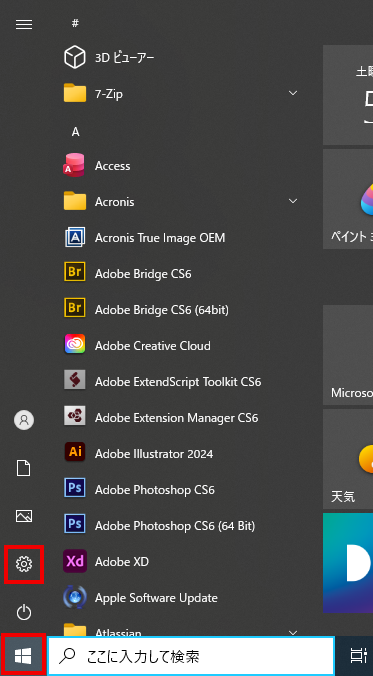Open the calendar tile at top right
Image resolution: width=373 pixels, height=676 pixels.
(348, 95)
